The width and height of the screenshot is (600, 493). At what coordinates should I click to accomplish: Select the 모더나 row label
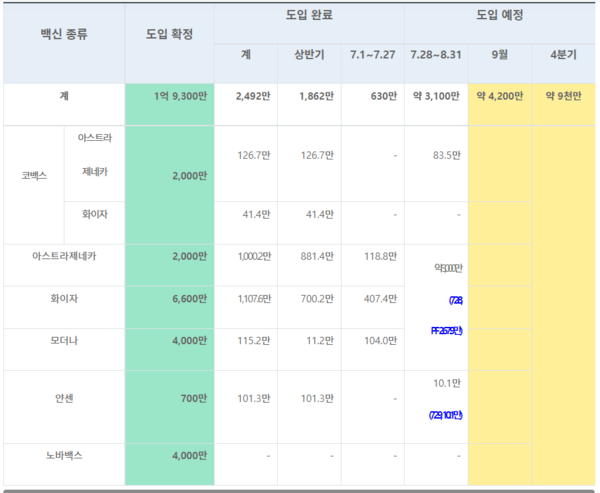coord(64,341)
